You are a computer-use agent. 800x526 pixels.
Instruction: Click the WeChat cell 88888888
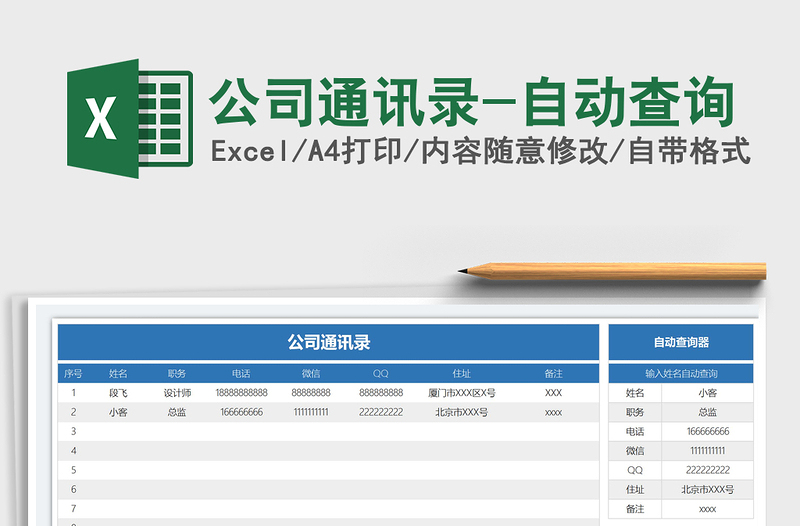click(x=311, y=393)
